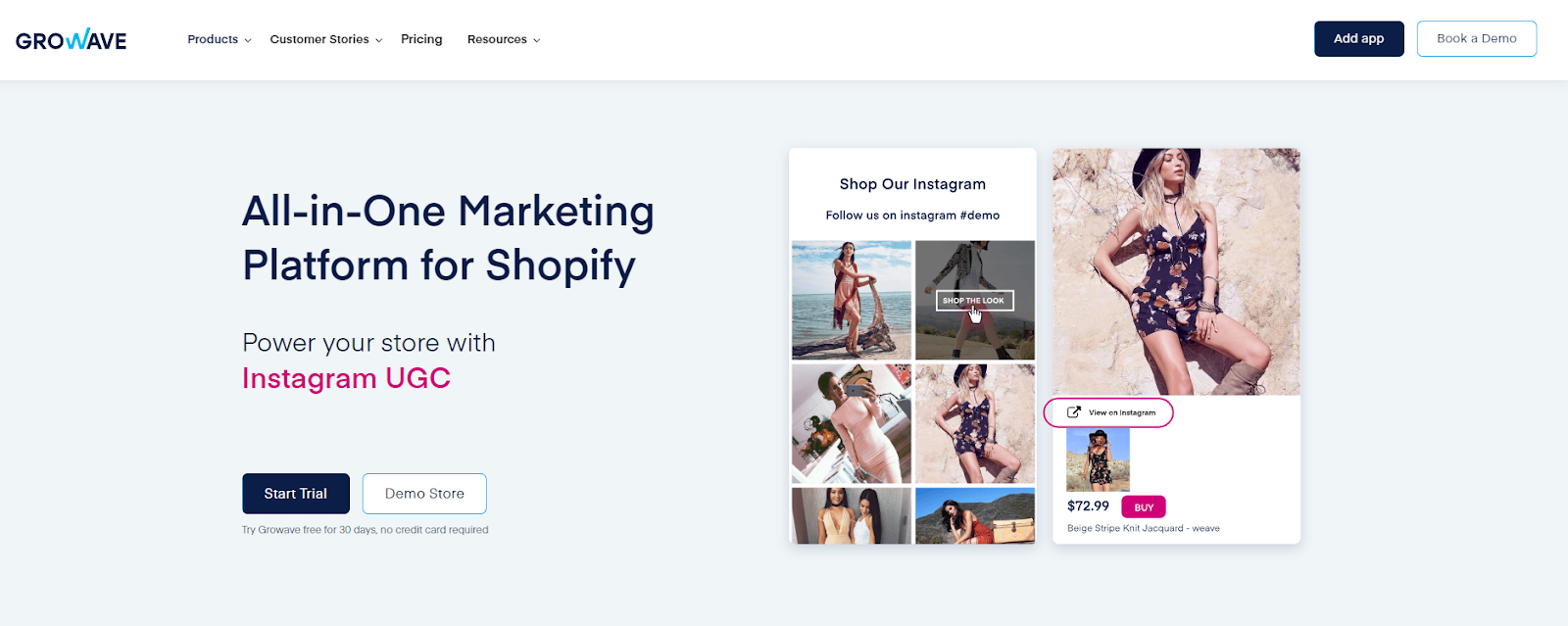1568x626 pixels.
Task: Select the floral romper photo in the grid
Action: [975, 423]
